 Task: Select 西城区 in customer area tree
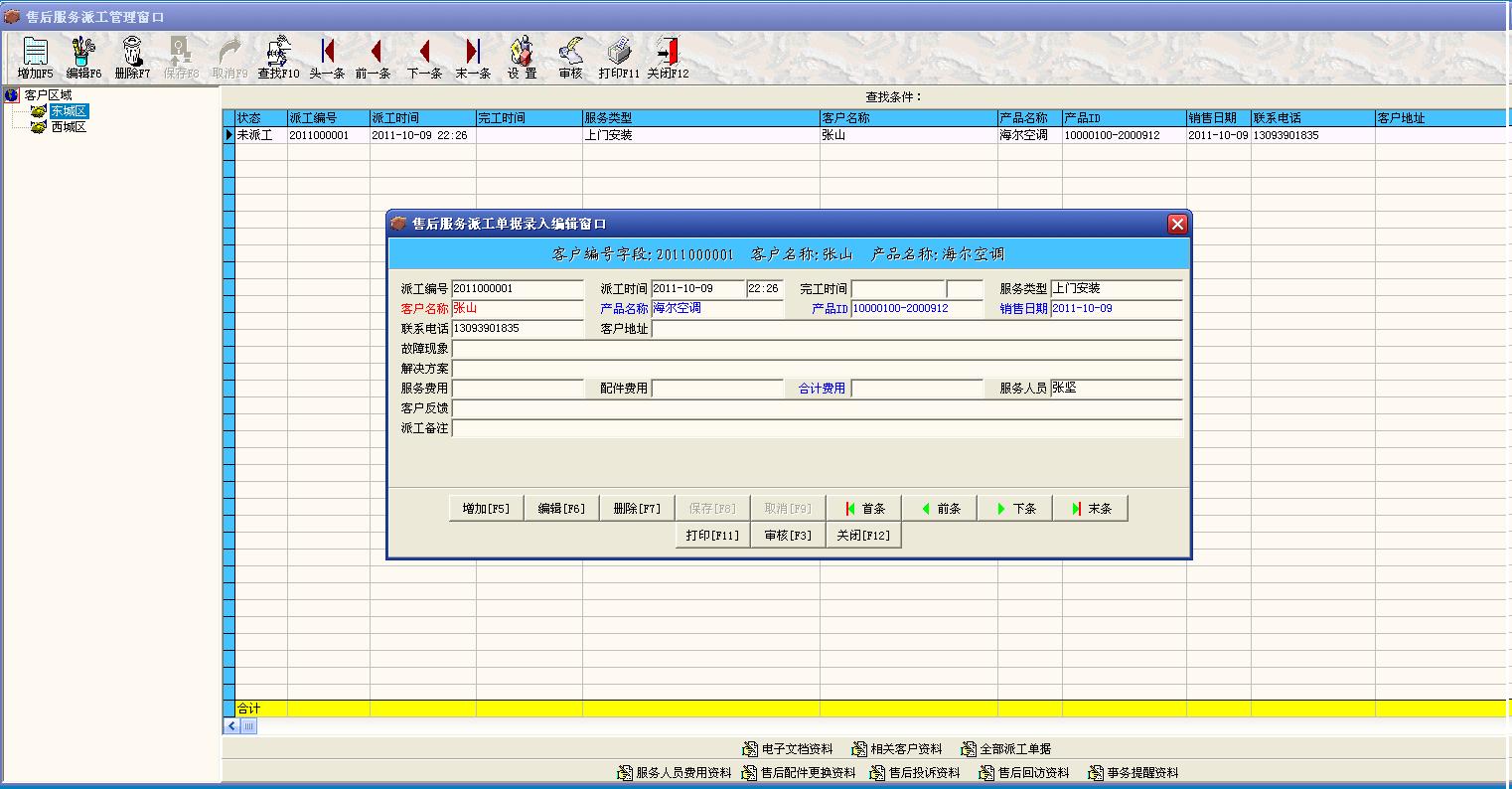pyautogui.click(x=69, y=127)
